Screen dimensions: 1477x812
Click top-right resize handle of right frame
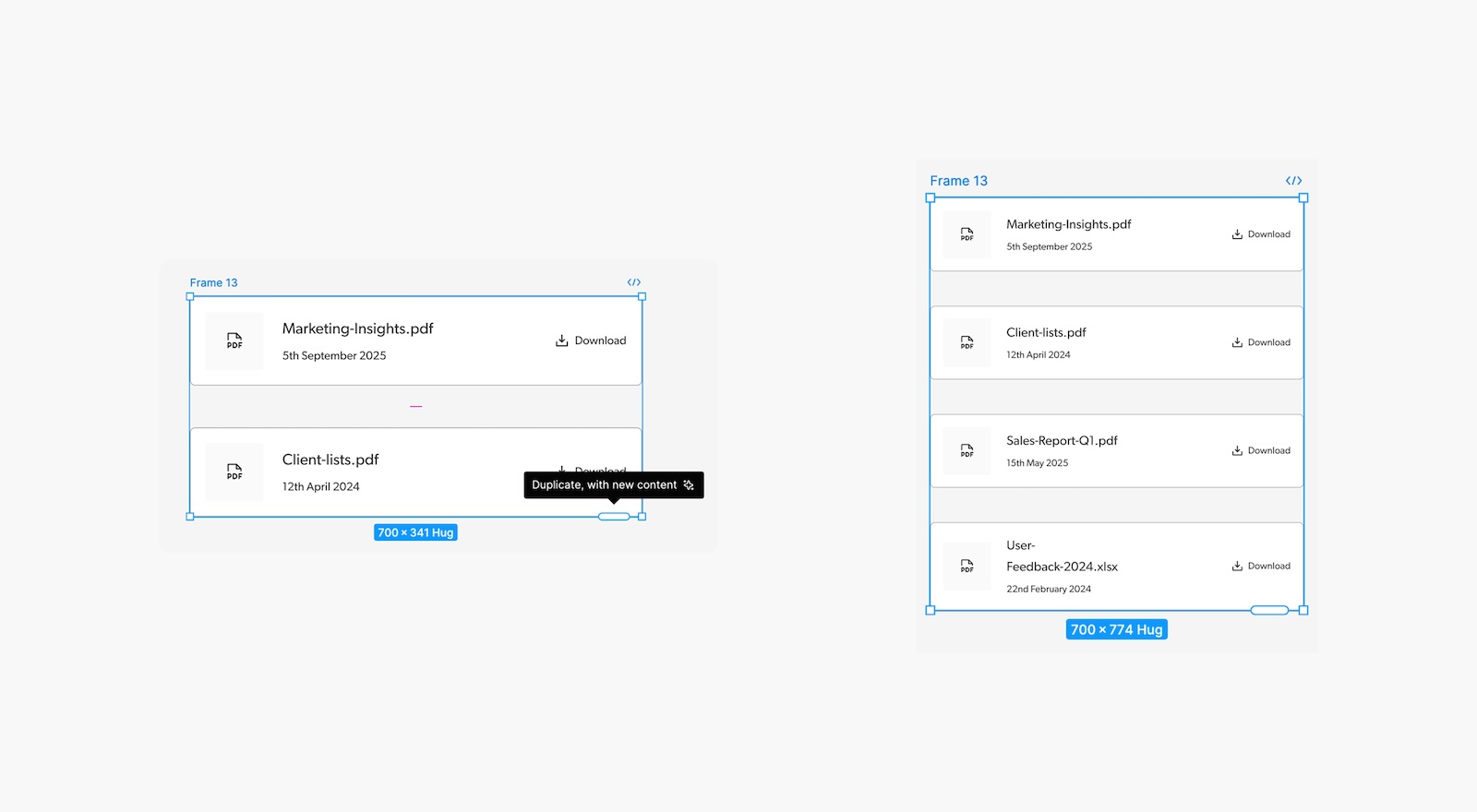(x=1303, y=197)
